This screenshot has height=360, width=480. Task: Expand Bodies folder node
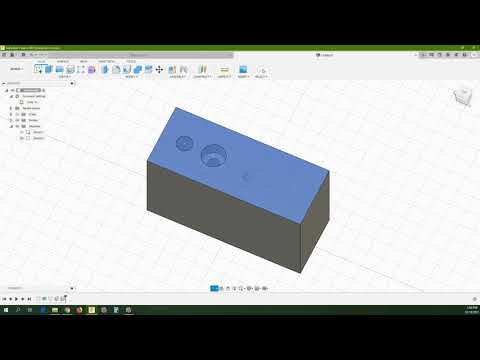(11, 120)
